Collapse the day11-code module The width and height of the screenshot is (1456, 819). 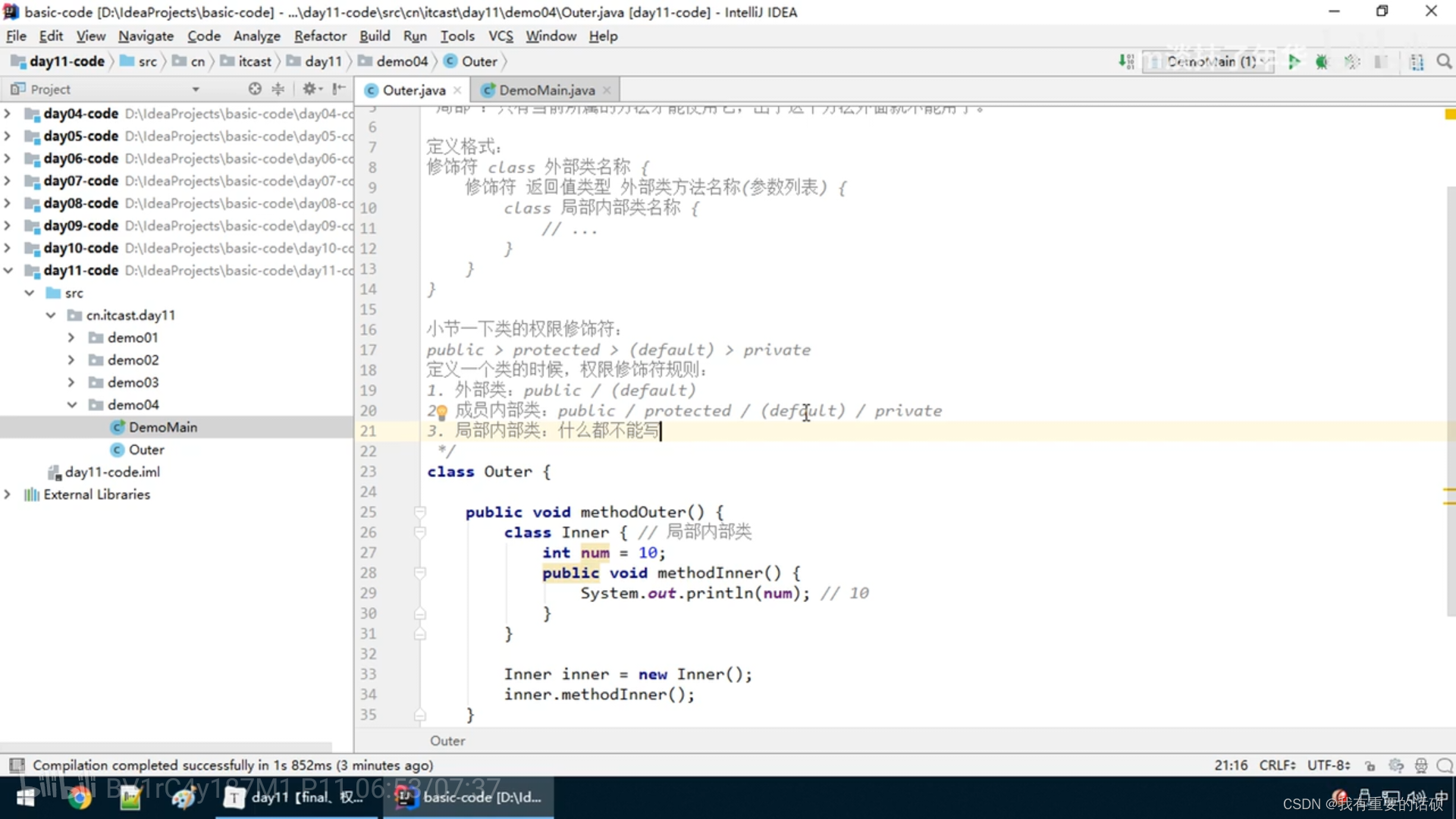click(x=8, y=271)
